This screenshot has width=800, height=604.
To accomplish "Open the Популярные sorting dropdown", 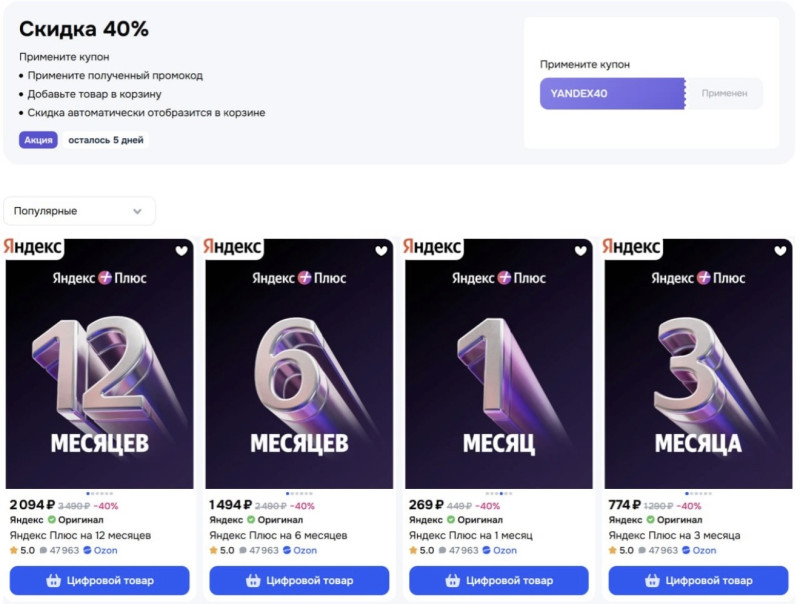I will [x=80, y=211].
